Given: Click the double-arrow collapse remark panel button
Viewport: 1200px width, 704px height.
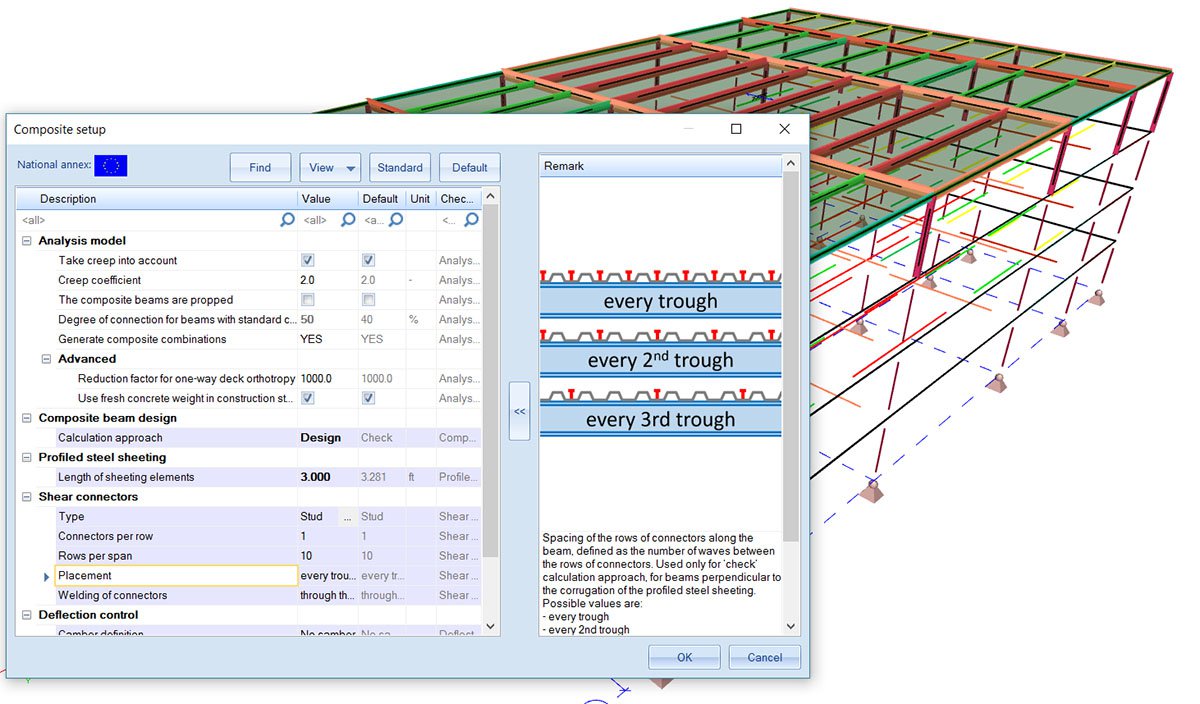Looking at the screenshot, I should pos(519,410).
